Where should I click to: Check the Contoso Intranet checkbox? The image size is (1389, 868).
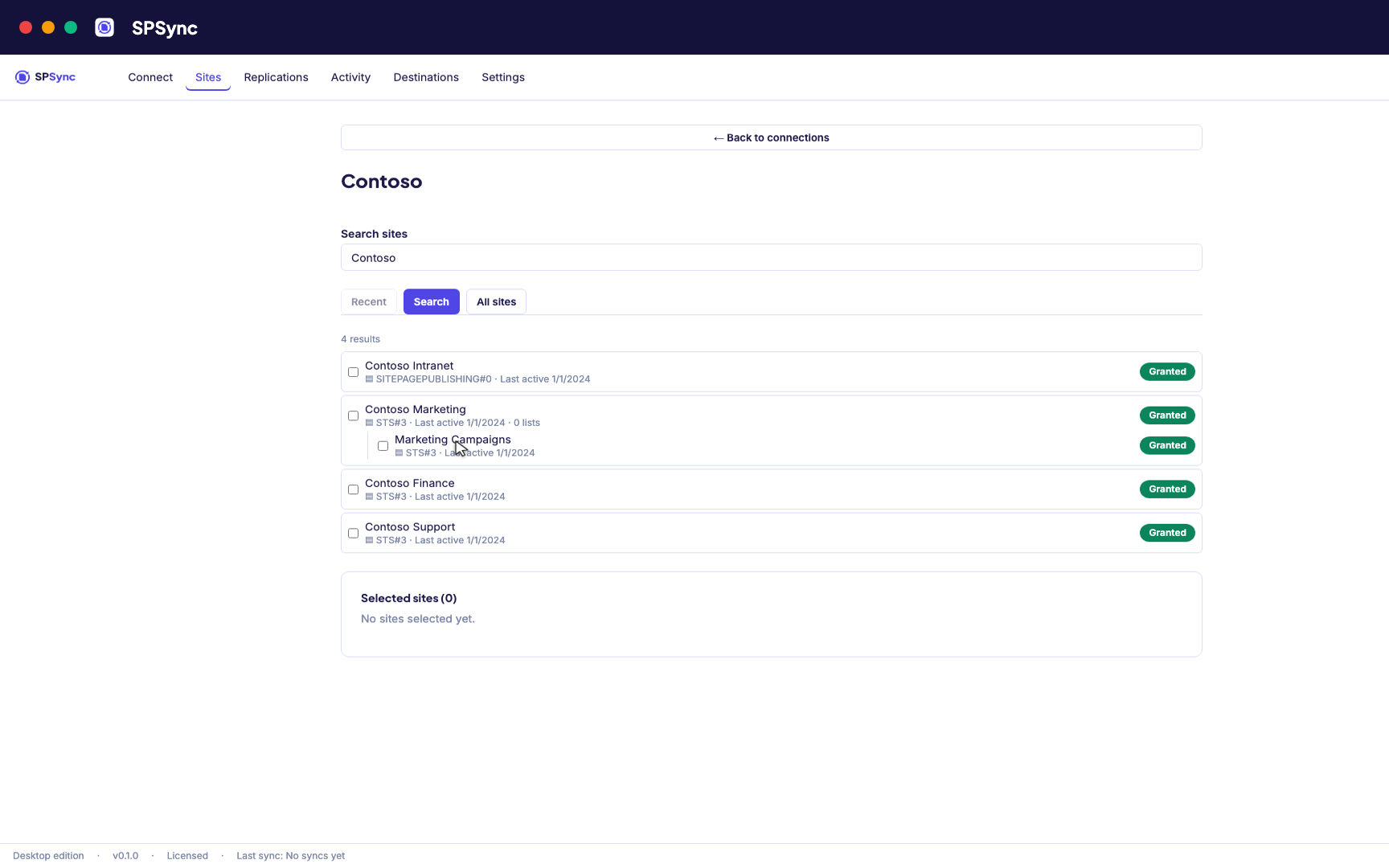[x=353, y=372]
